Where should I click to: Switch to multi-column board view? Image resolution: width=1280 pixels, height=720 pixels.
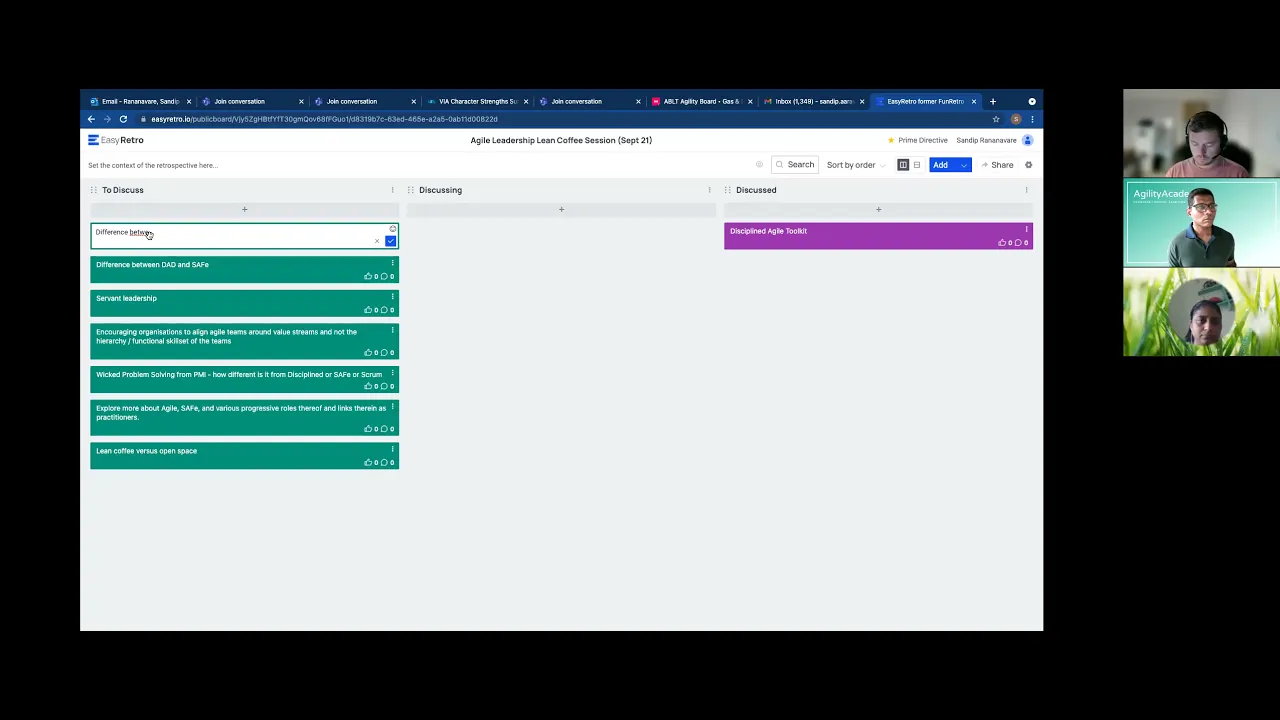(x=903, y=165)
